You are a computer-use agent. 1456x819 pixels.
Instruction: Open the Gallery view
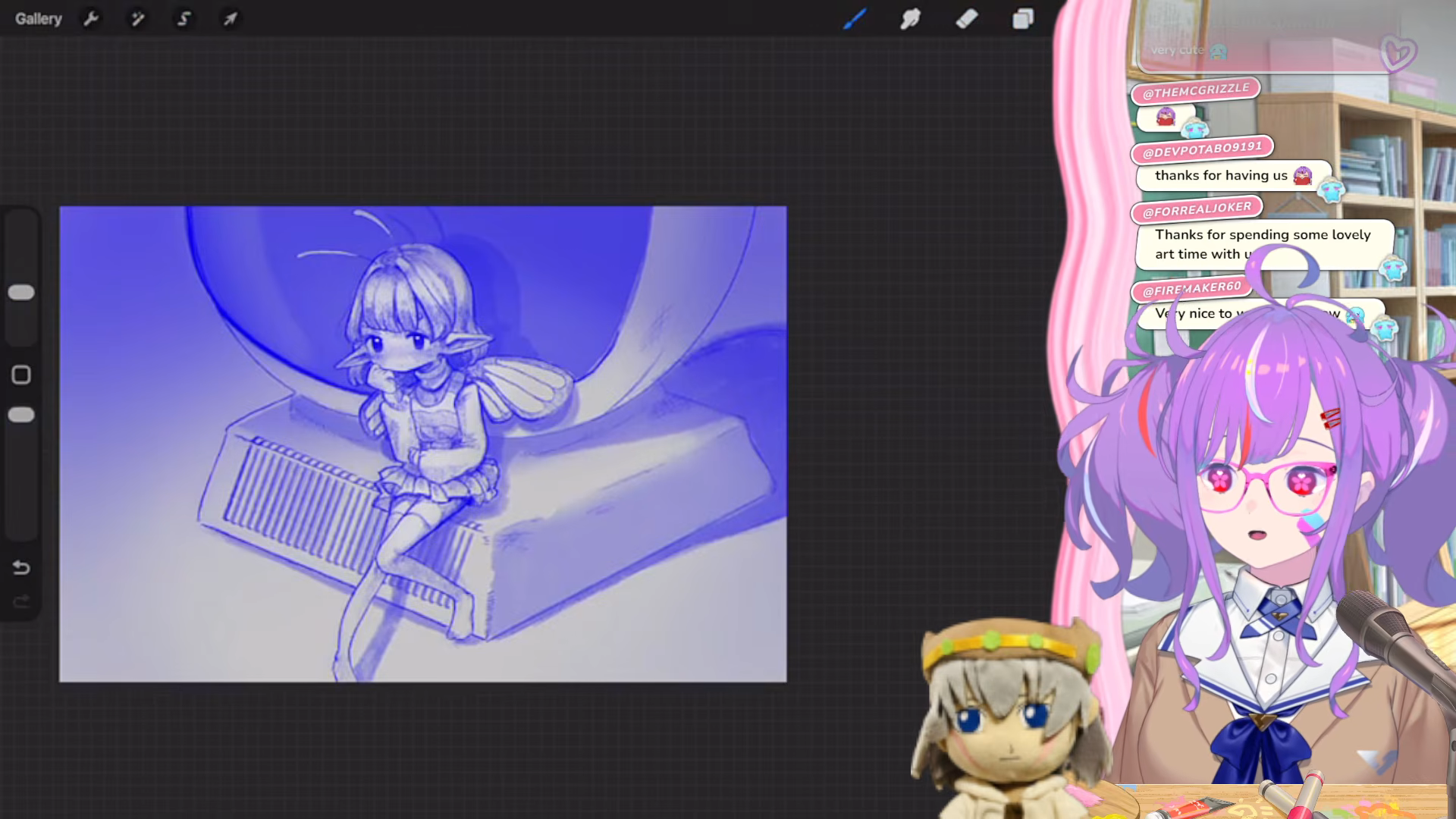pyautogui.click(x=39, y=19)
